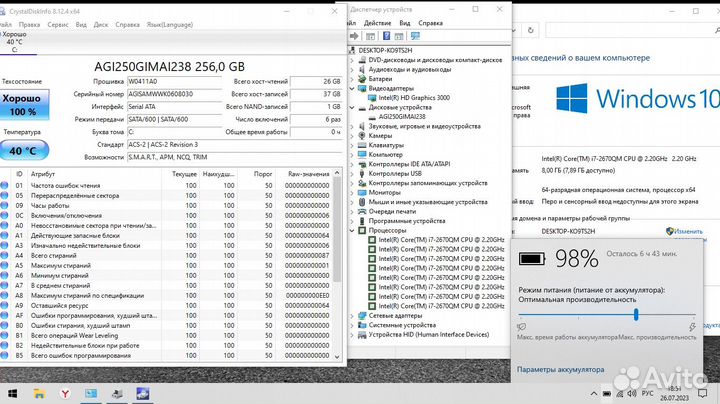720x404 pixels.
Task: Click the Батареи battery category icon
Action: coord(362,79)
